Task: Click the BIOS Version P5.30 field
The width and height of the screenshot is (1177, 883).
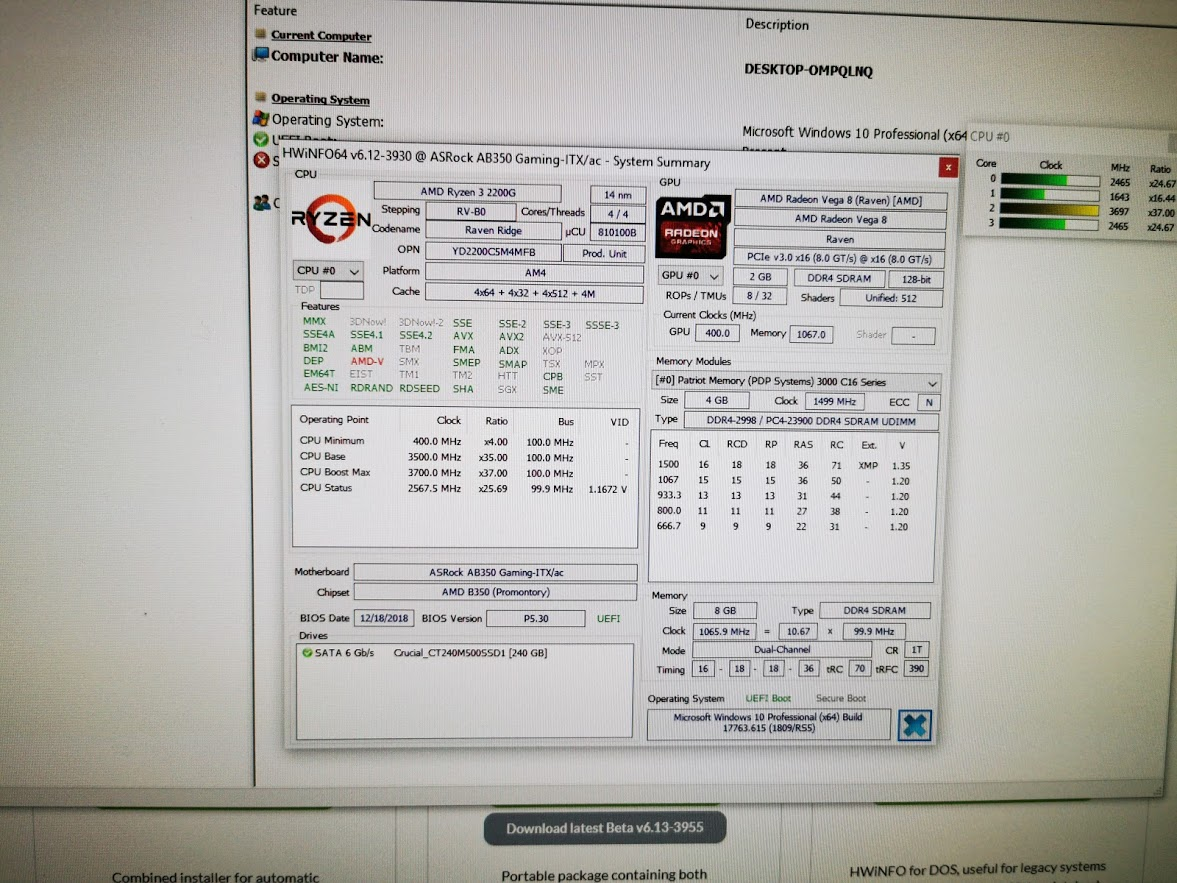Action: click(x=536, y=619)
